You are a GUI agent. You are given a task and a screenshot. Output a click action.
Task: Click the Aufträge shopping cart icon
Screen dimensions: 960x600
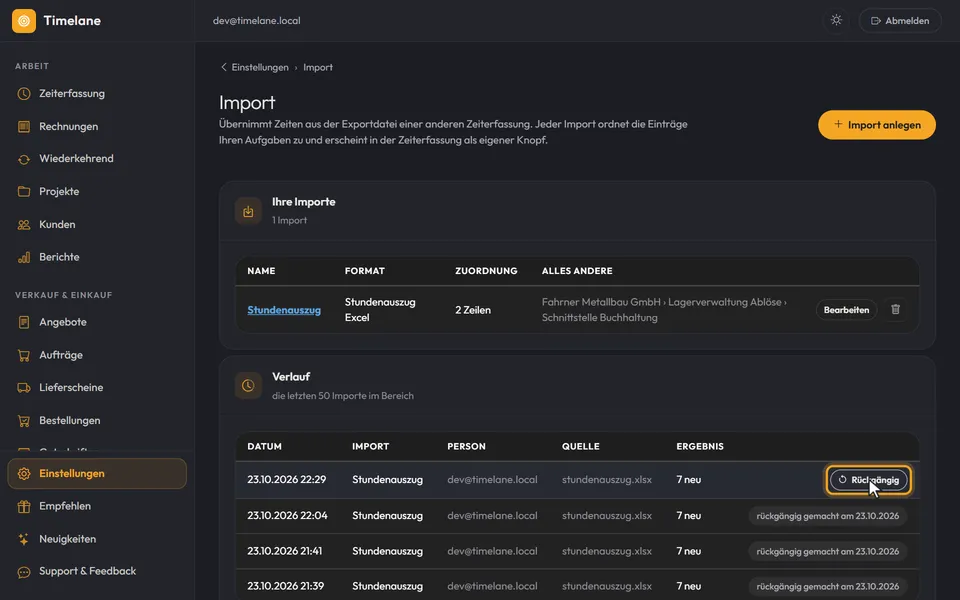24,355
